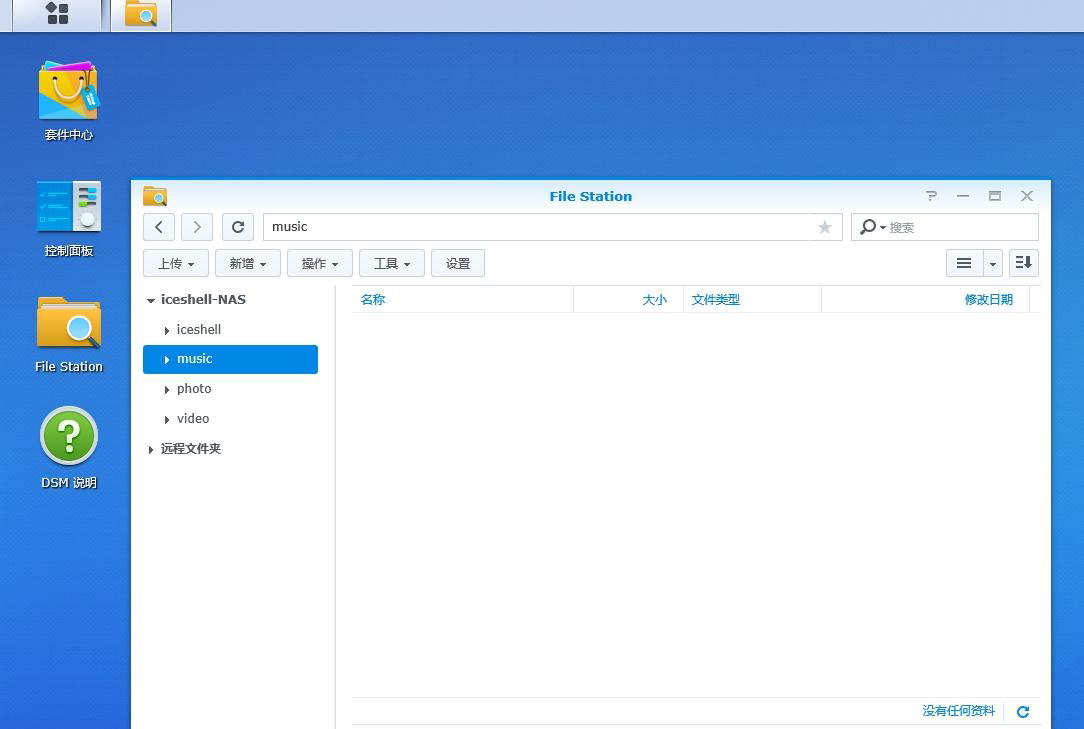This screenshot has height=729, width=1084.
Task: Add music folder to favorites star
Action: coord(825,227)
